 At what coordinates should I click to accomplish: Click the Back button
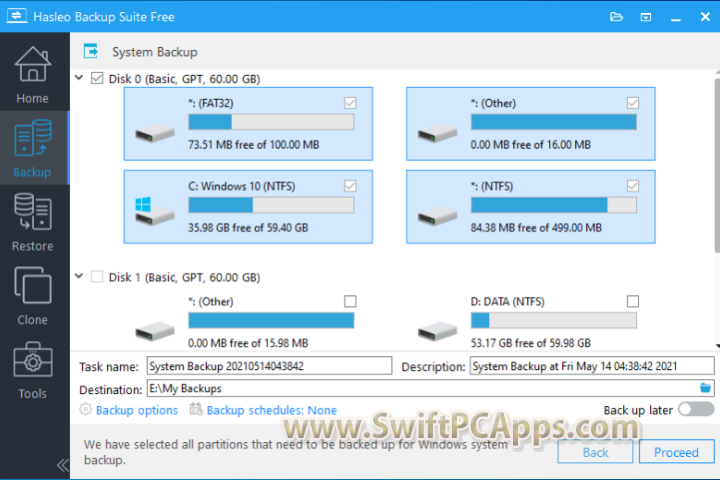pos(595,452)
